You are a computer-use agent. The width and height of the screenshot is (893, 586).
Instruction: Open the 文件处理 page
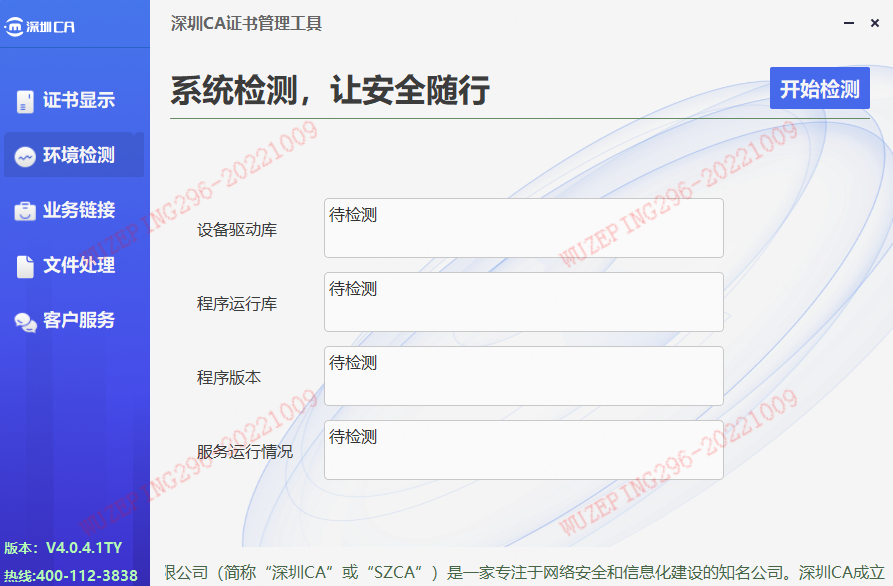(78, 265)
